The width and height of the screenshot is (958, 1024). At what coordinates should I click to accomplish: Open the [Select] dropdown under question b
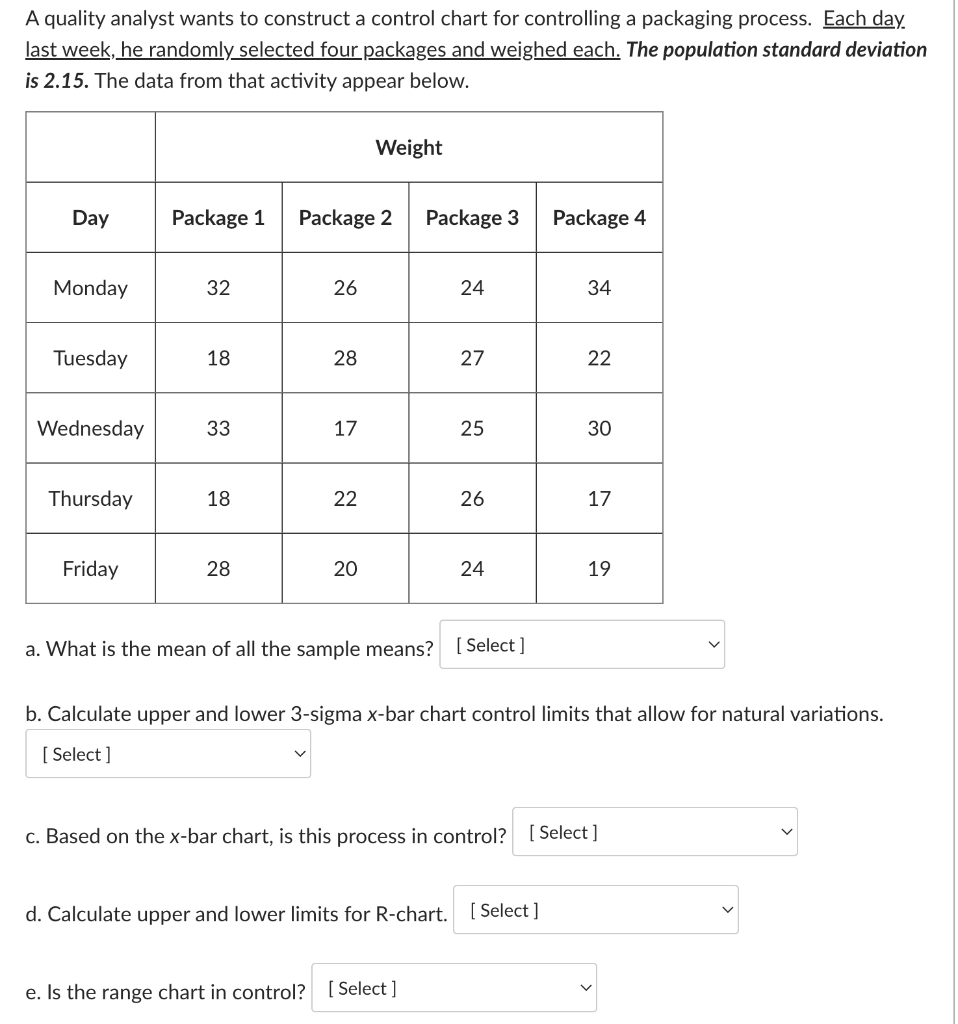tap(168, 754)
